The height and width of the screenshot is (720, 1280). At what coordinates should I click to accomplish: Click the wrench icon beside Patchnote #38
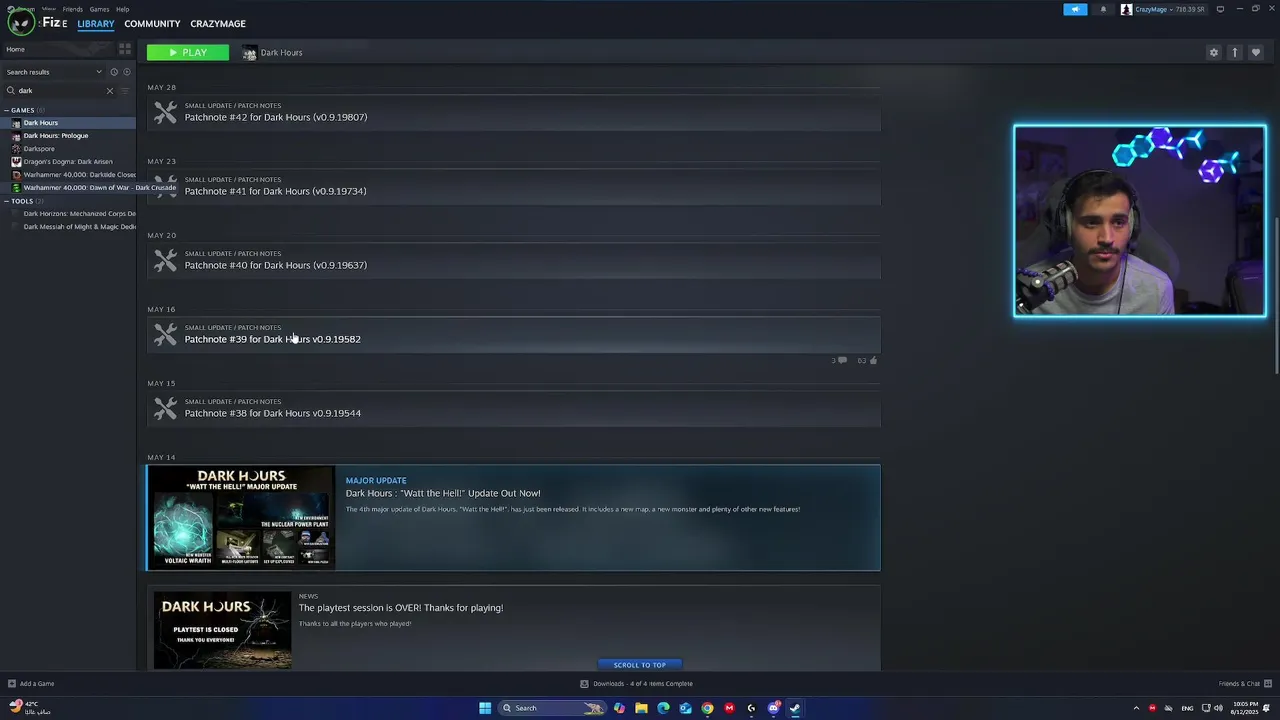click(x=165, y=409)
